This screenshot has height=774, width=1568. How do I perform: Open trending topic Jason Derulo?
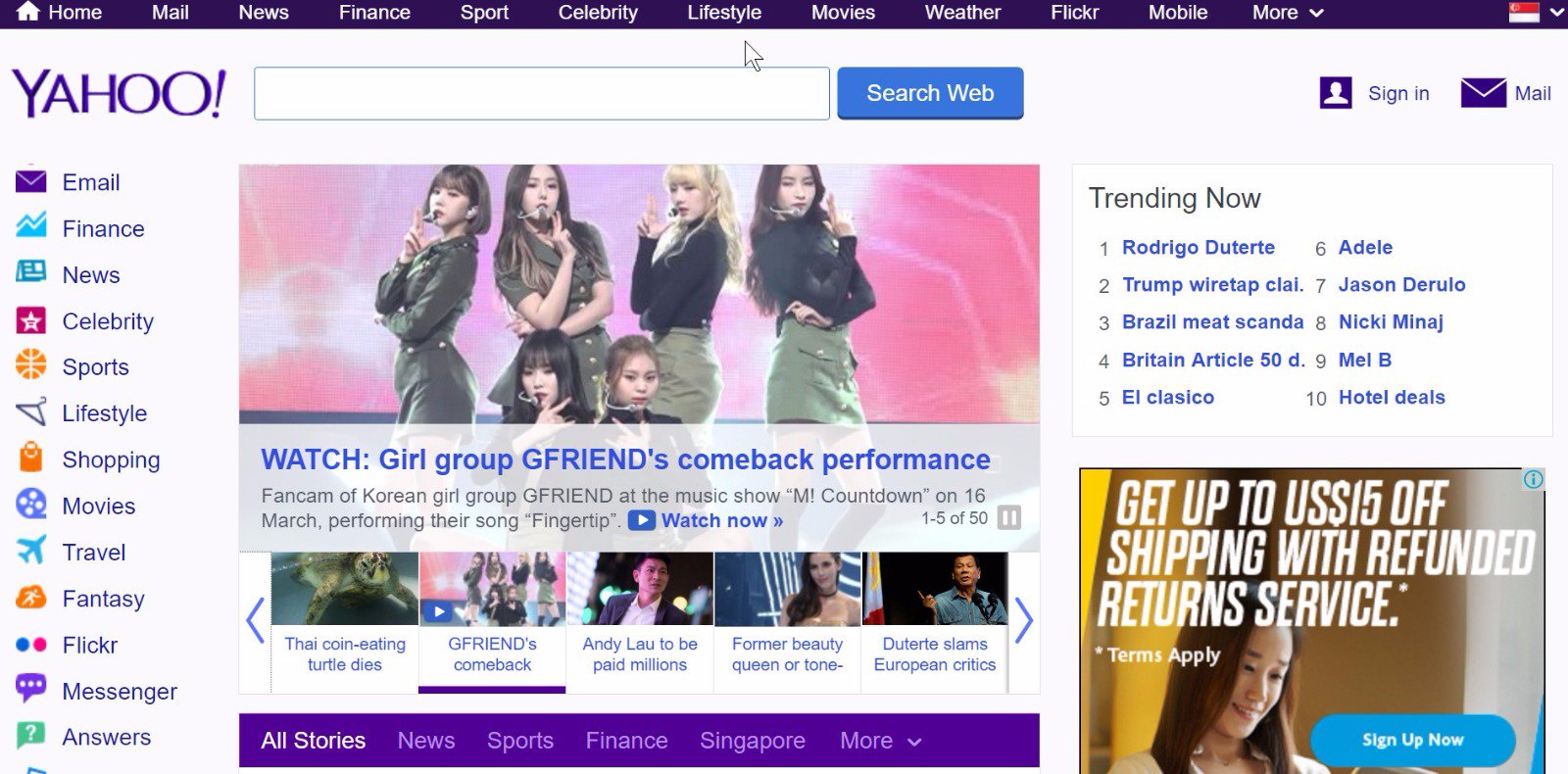(x=1402, y=284)
